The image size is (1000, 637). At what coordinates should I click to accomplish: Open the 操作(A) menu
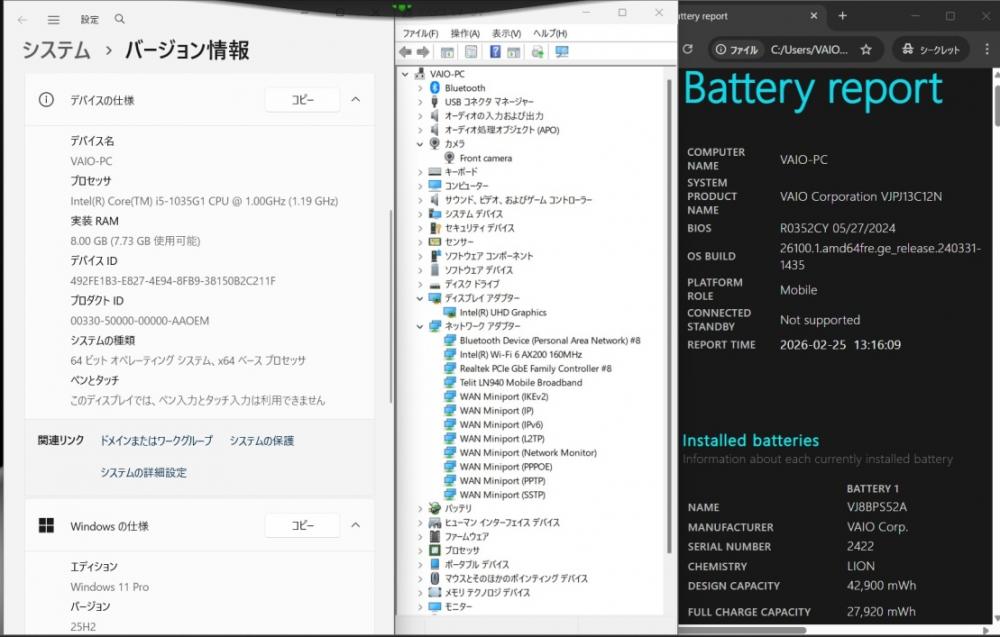(465, 33)
